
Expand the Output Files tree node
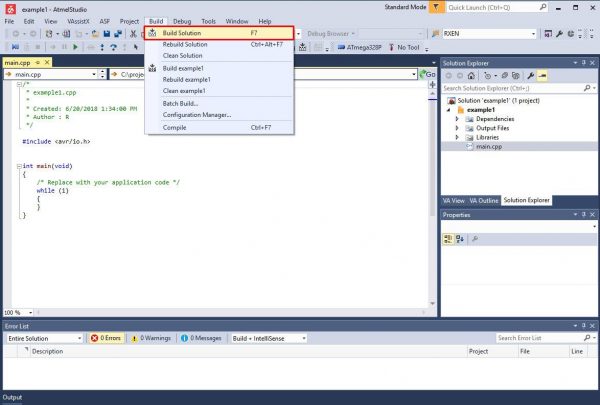[x=457, y=128]
